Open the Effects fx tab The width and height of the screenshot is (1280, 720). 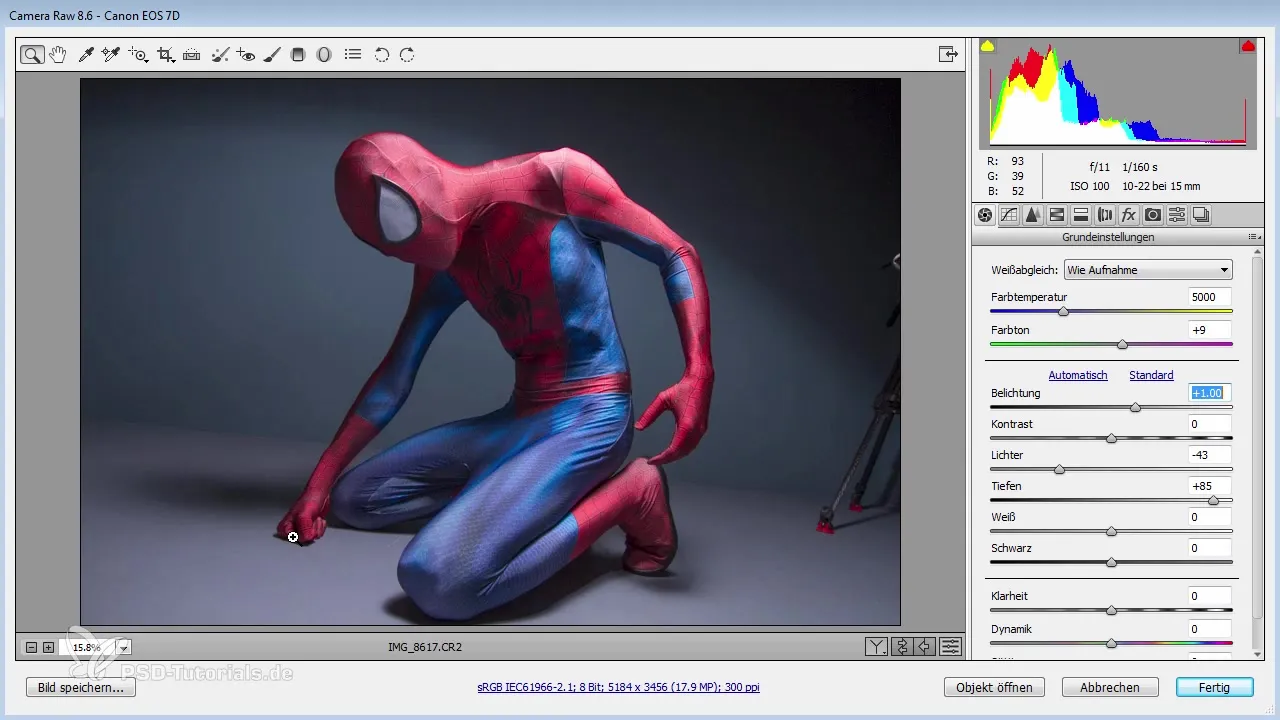tap(1129, 214)
